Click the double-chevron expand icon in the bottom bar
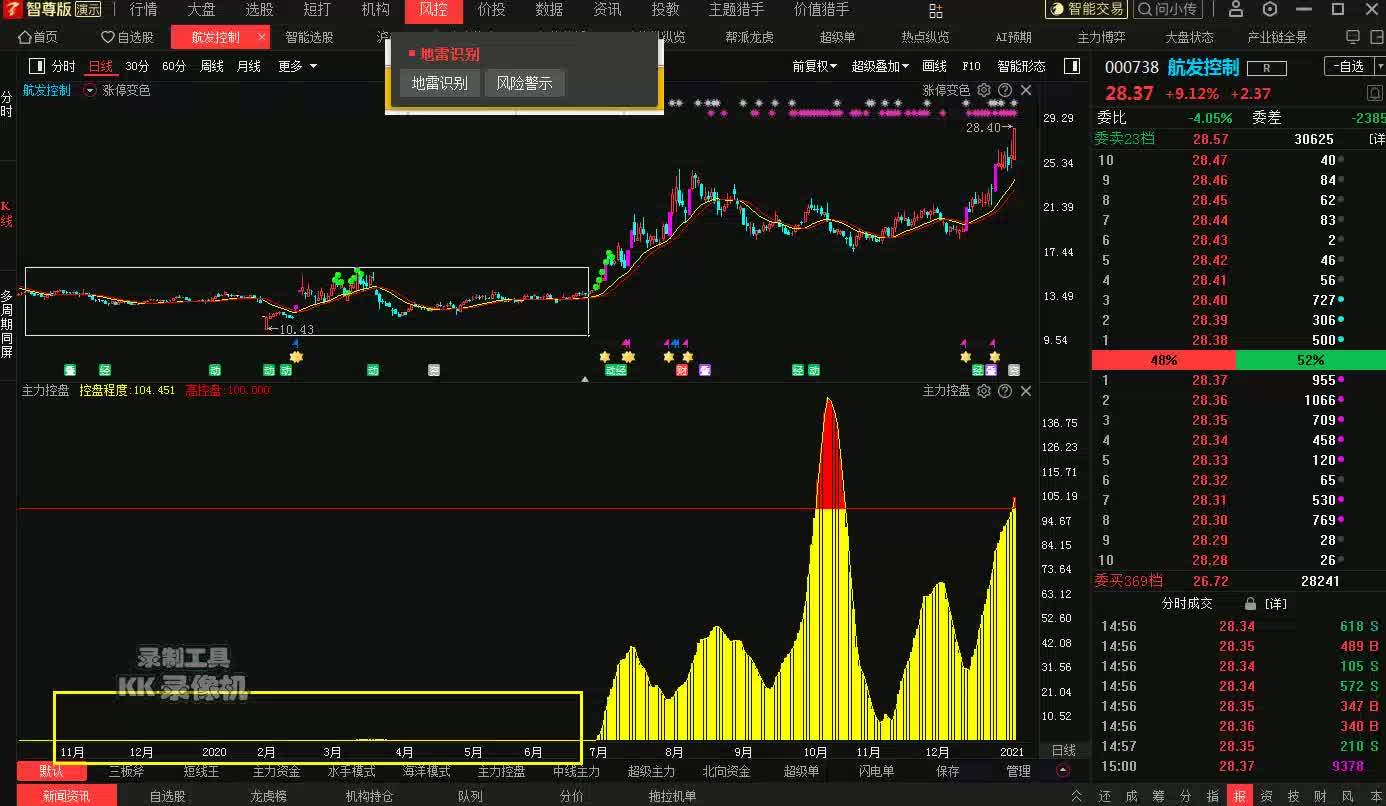Viewport: 1386px width, 806px height. click(x=1076, y=796)
